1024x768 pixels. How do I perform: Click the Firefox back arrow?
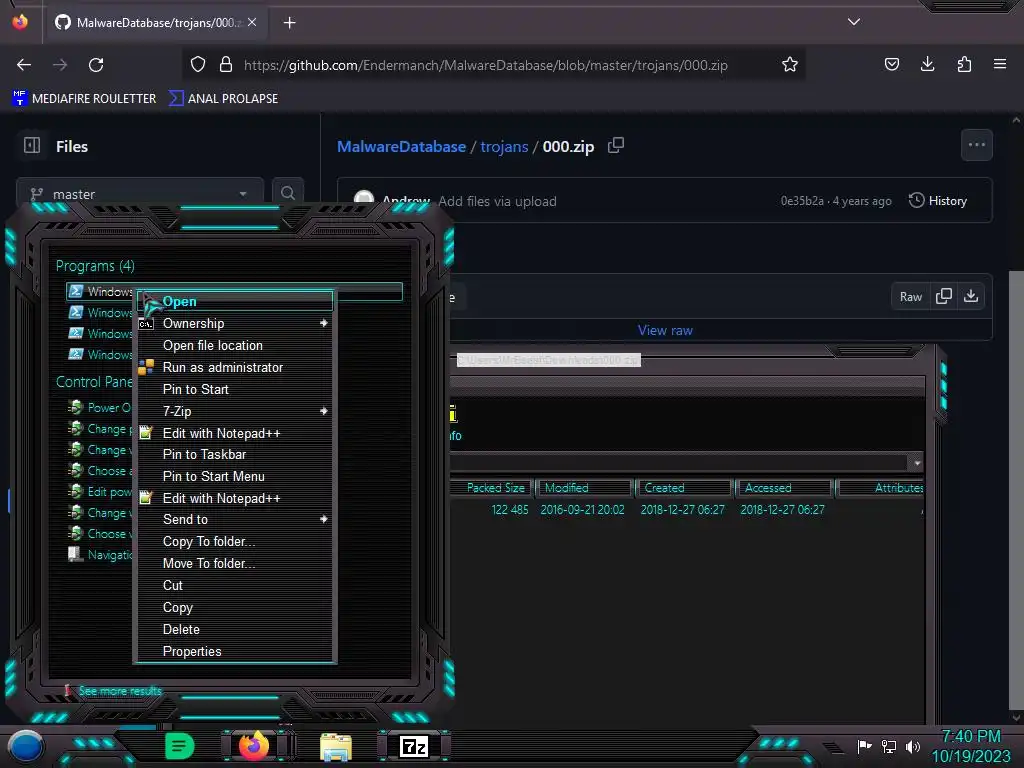coord(24,65)
